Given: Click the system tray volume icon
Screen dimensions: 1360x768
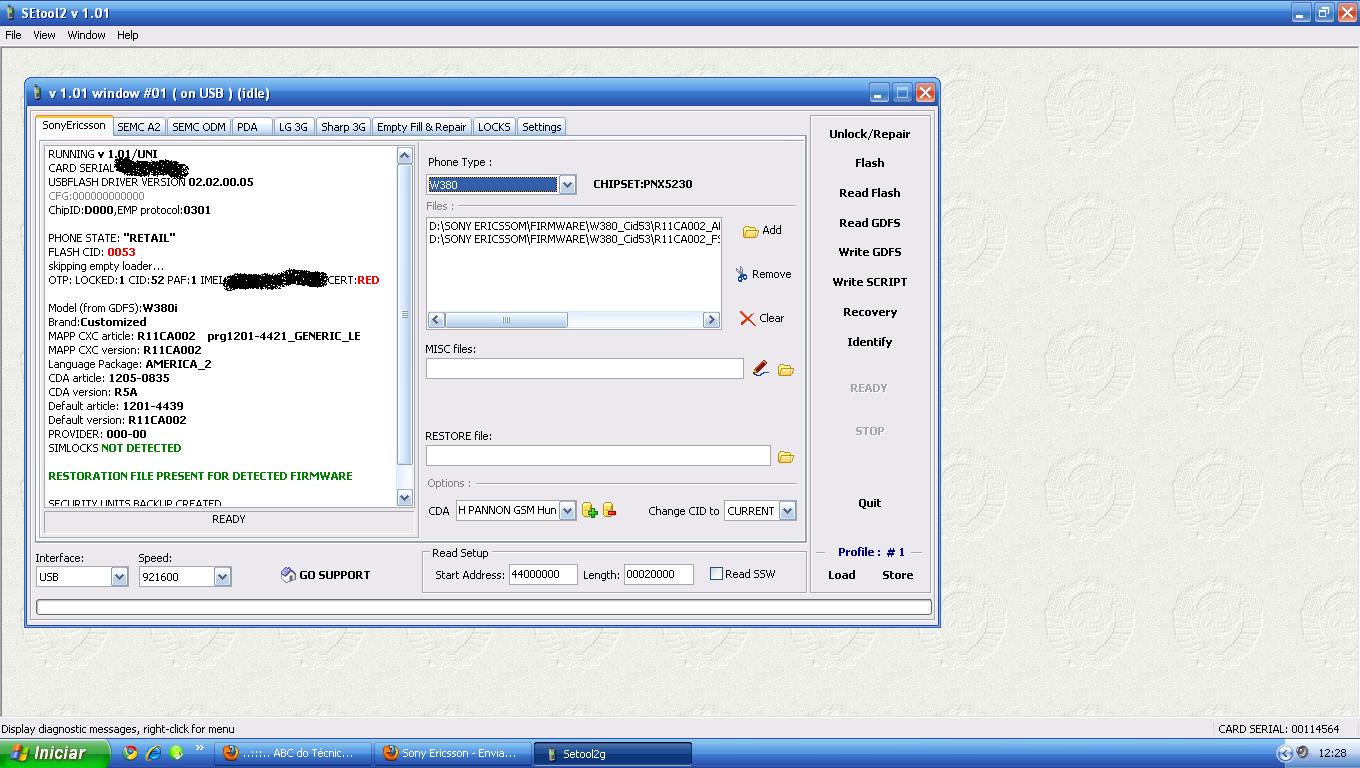Looking at the screenshot, I should [x=1303, y=752].
